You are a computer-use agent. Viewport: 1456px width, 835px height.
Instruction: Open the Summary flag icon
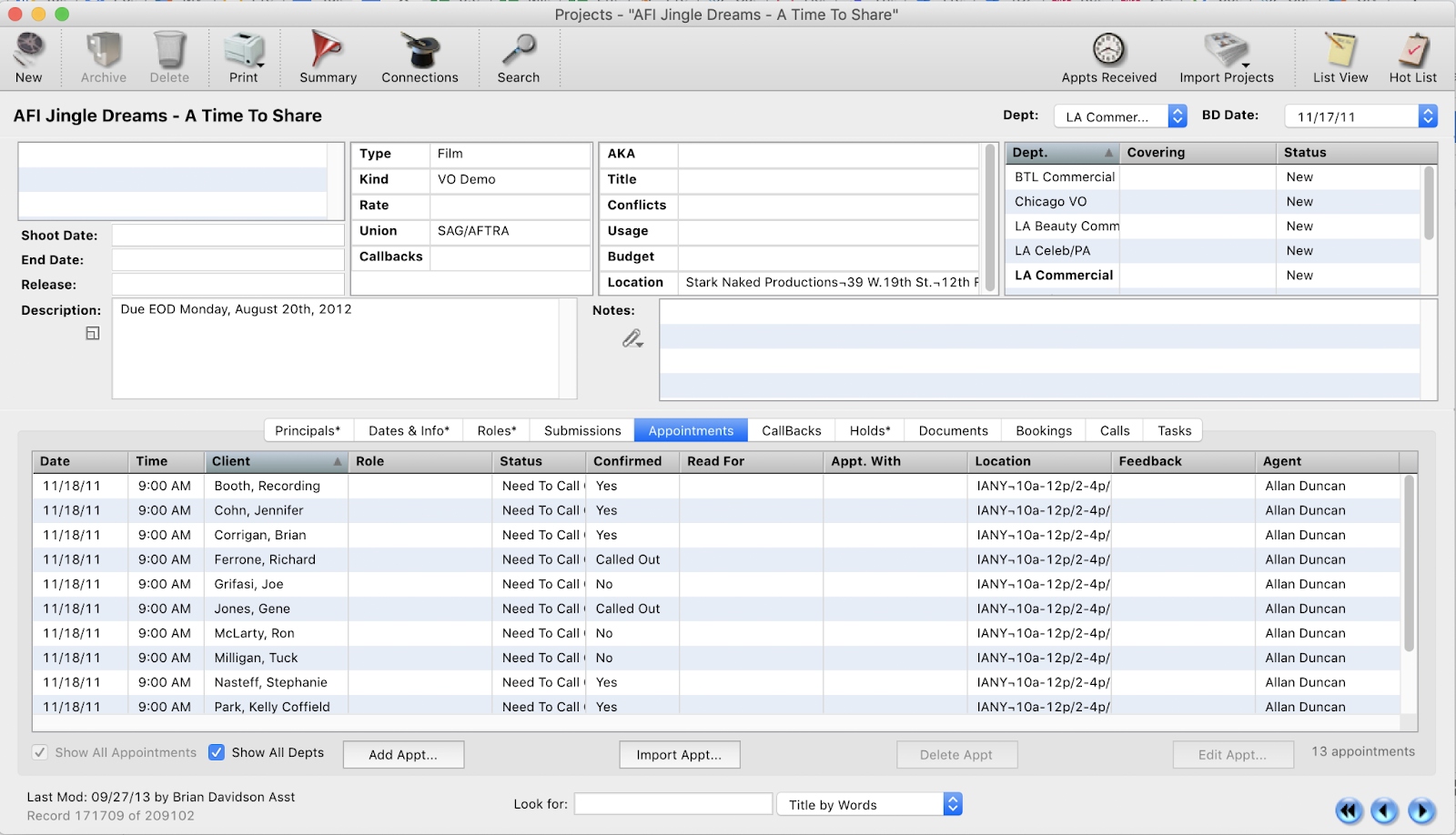(x=327, y=50)
